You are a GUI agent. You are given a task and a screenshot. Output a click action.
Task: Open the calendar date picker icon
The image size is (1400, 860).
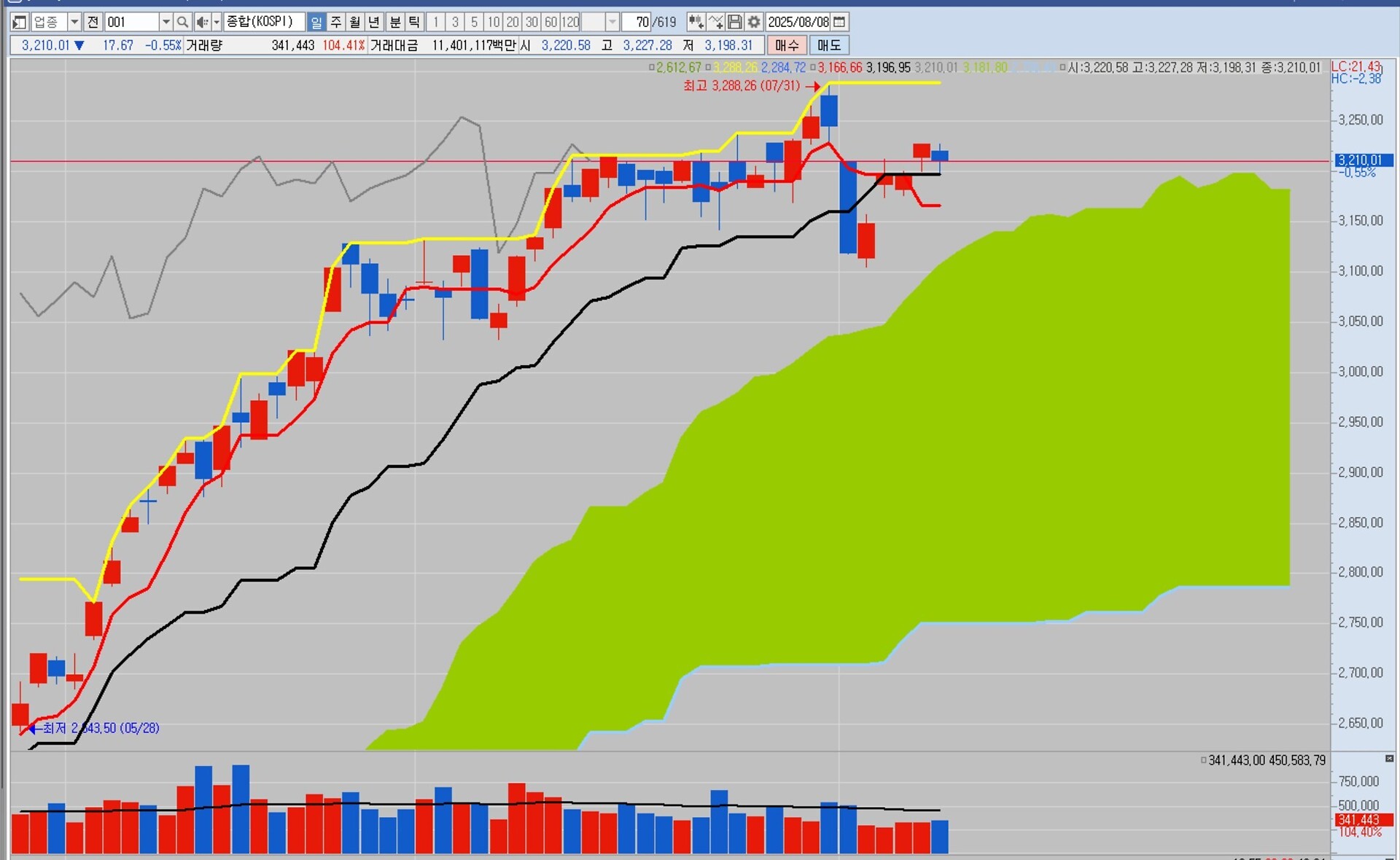pos(839,22)
